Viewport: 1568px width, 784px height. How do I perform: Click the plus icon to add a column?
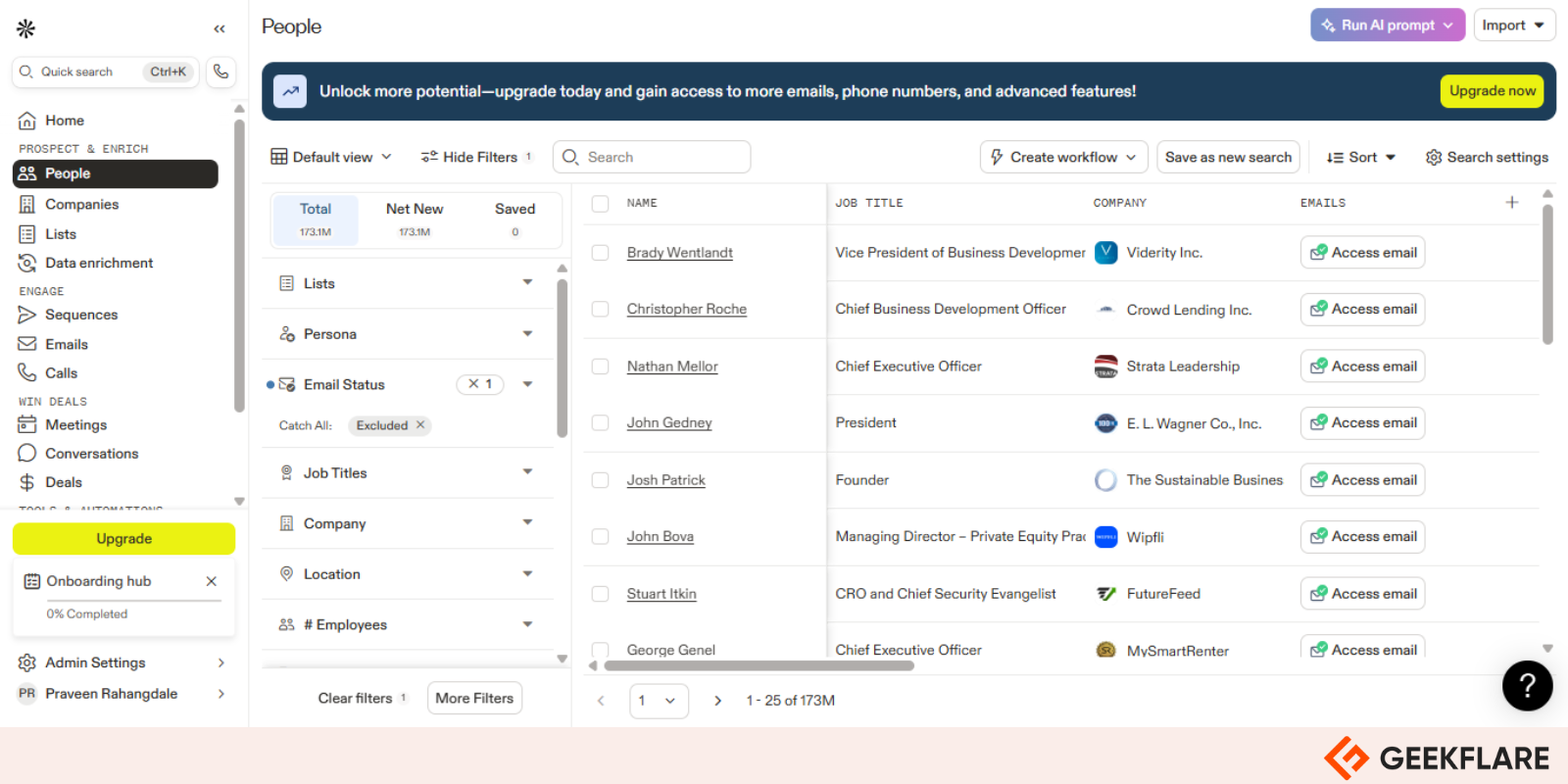[1511, 203]
